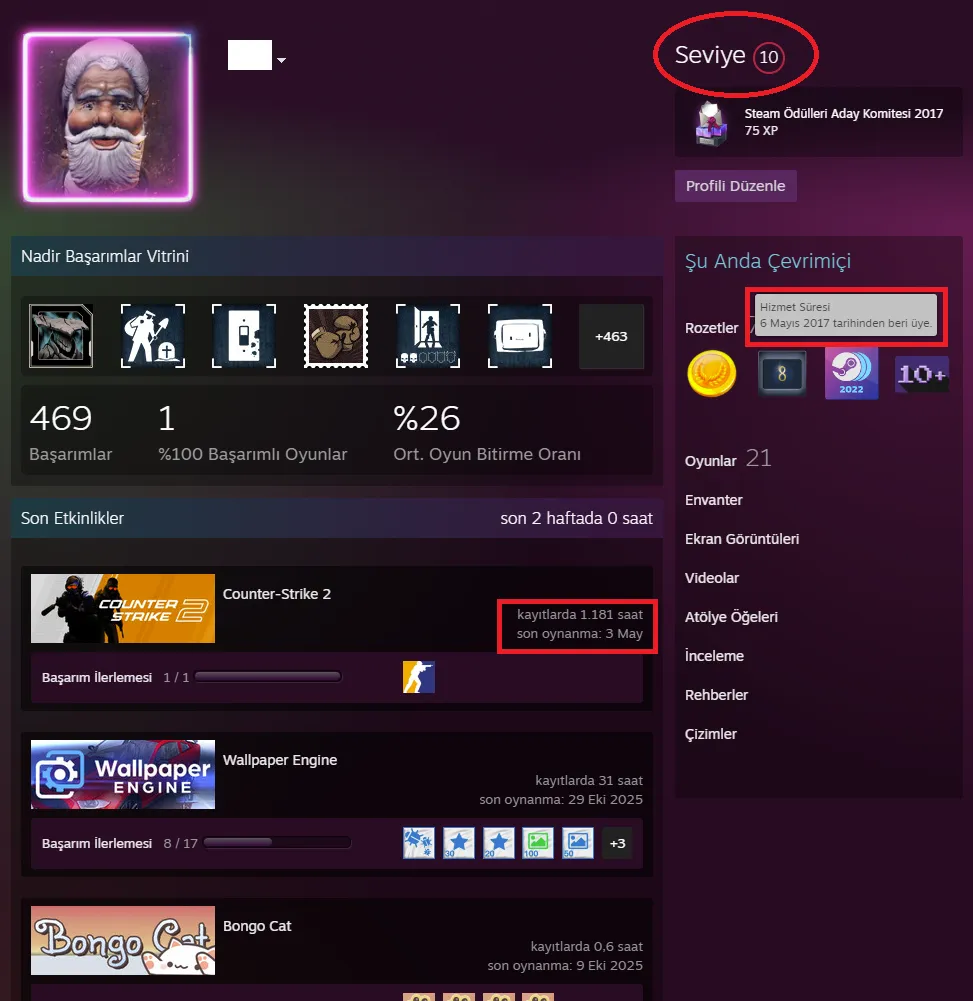Viewport: 973px width, 1001px height.
Task: Open the Videolar link
Action: (x=712, y=578)
